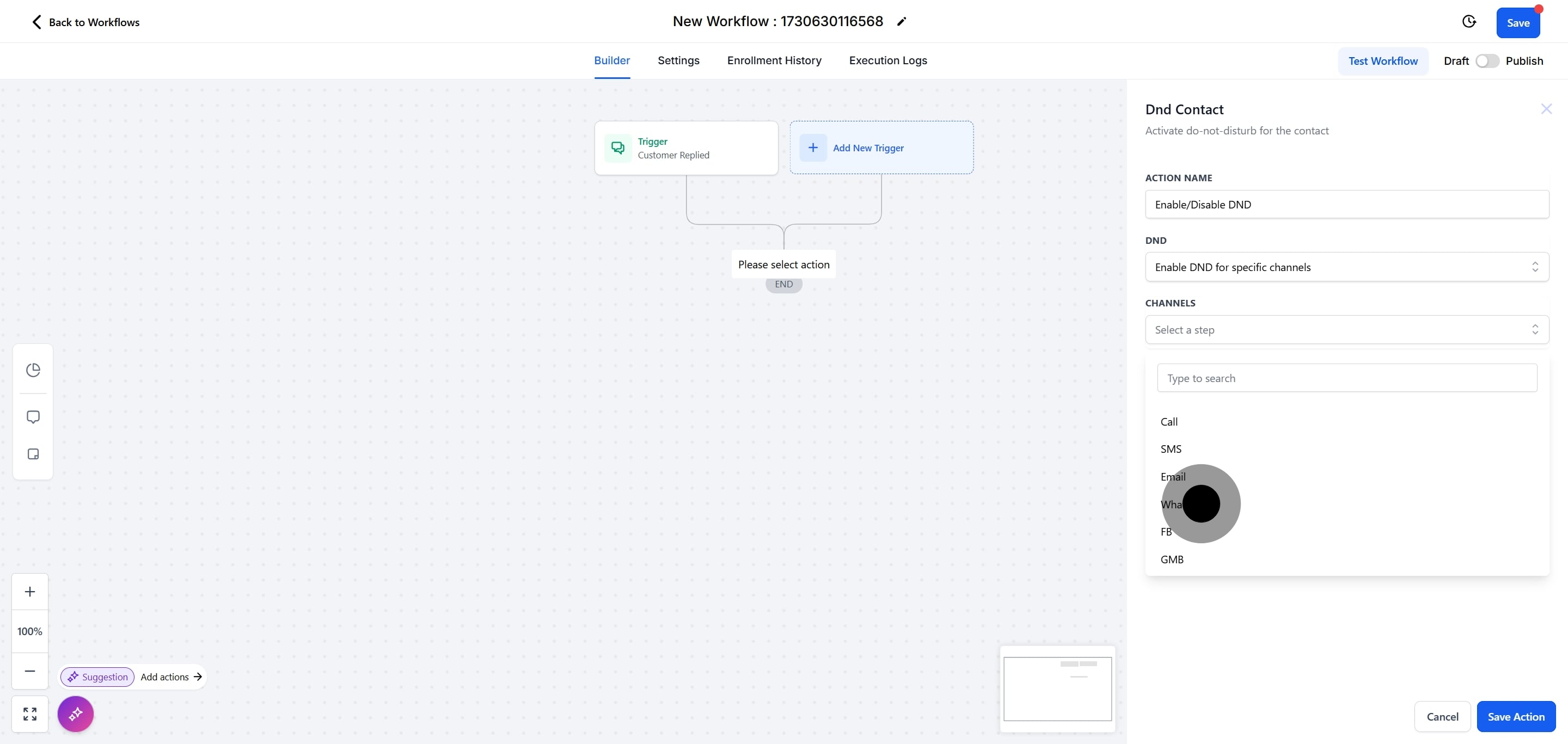The height and width of the screenshot is (744, 1568).
Task: Open the DND mode dropdown
Action: (1346, 267)
